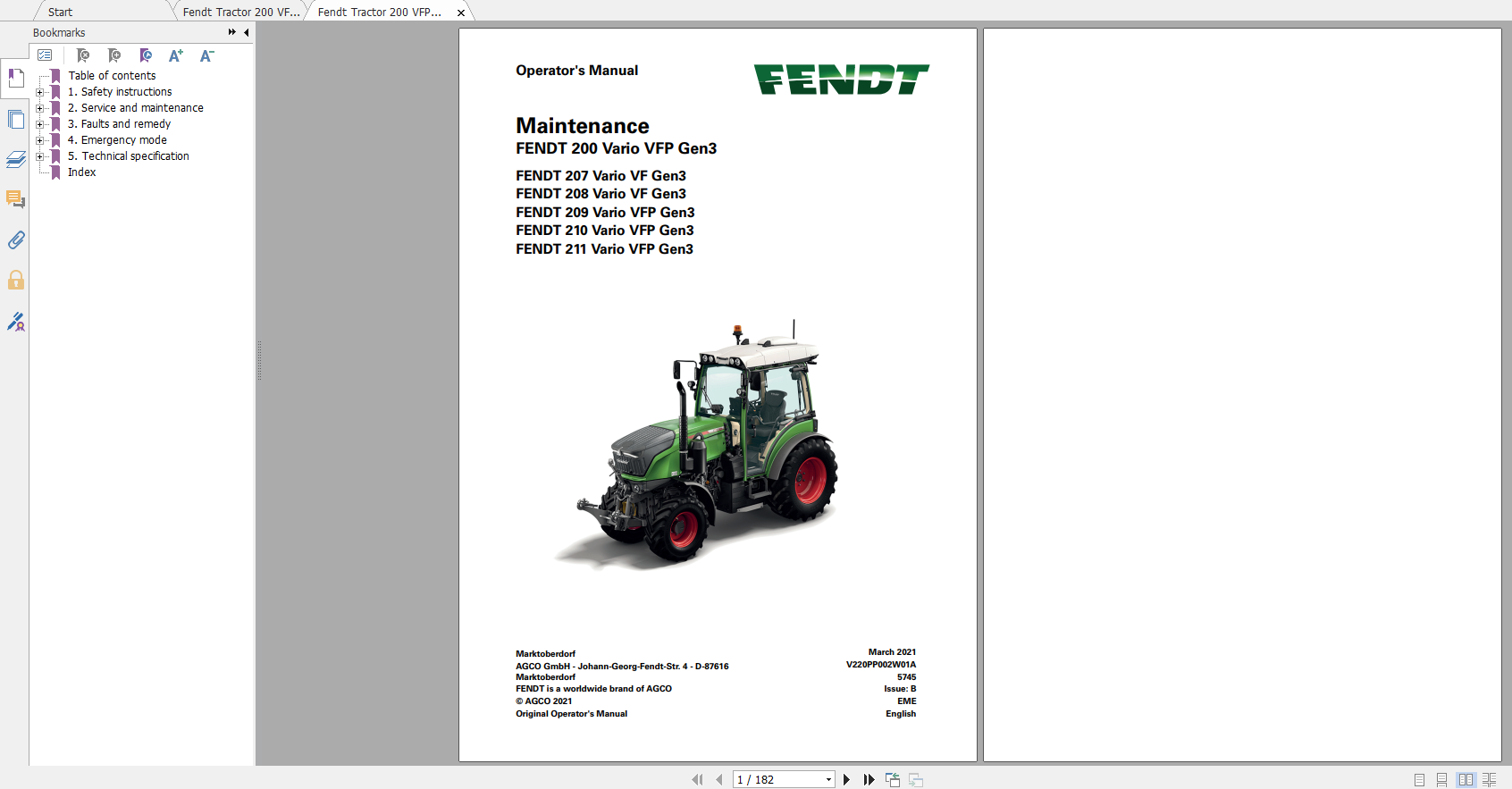Open the Bookmarks side panel icon
This screenshot has height=789, width=1512.
tap(16, 79)
